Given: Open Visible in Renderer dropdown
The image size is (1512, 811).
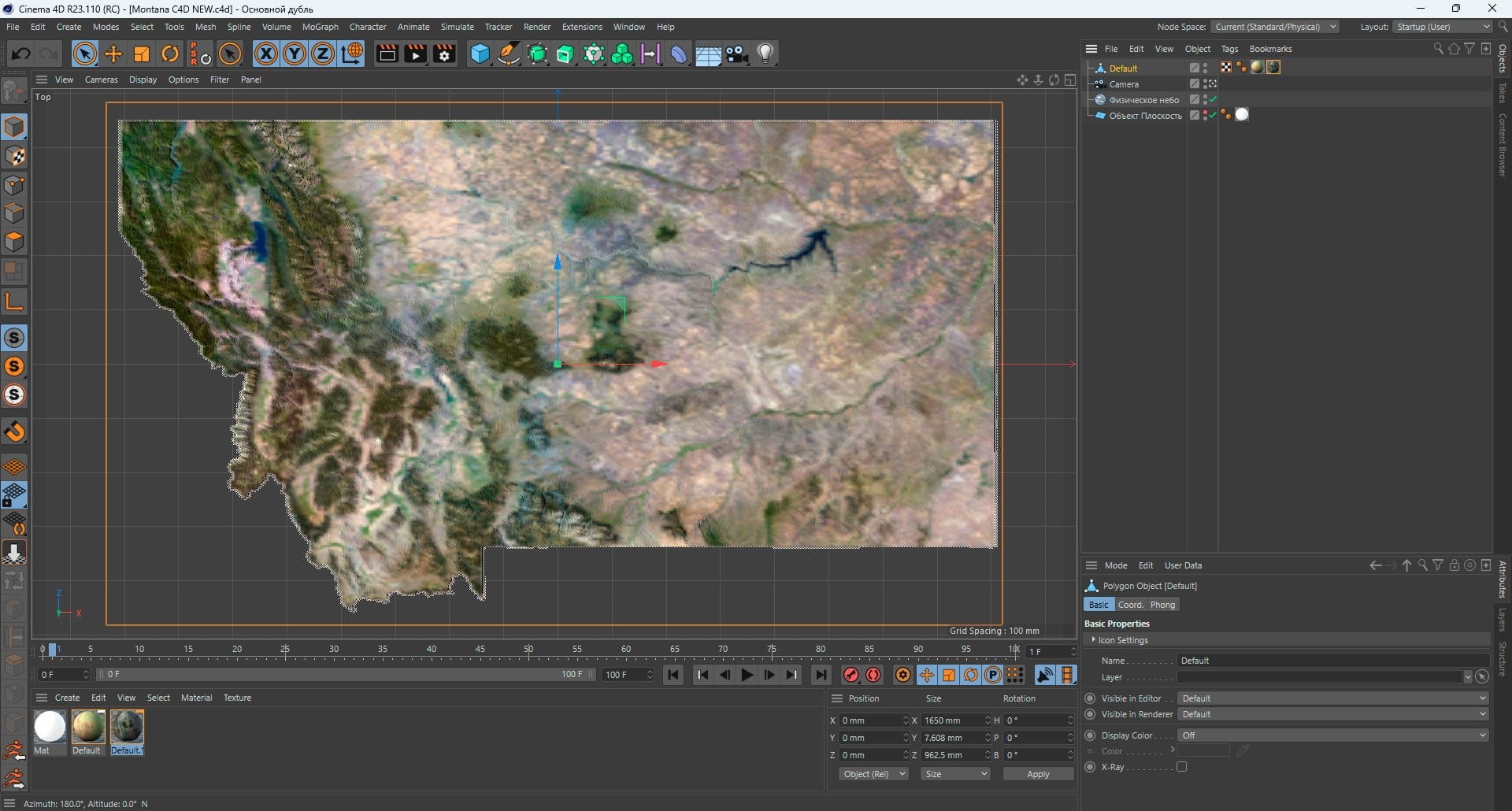Looking at the screenshot, I should coord(1332,714).
